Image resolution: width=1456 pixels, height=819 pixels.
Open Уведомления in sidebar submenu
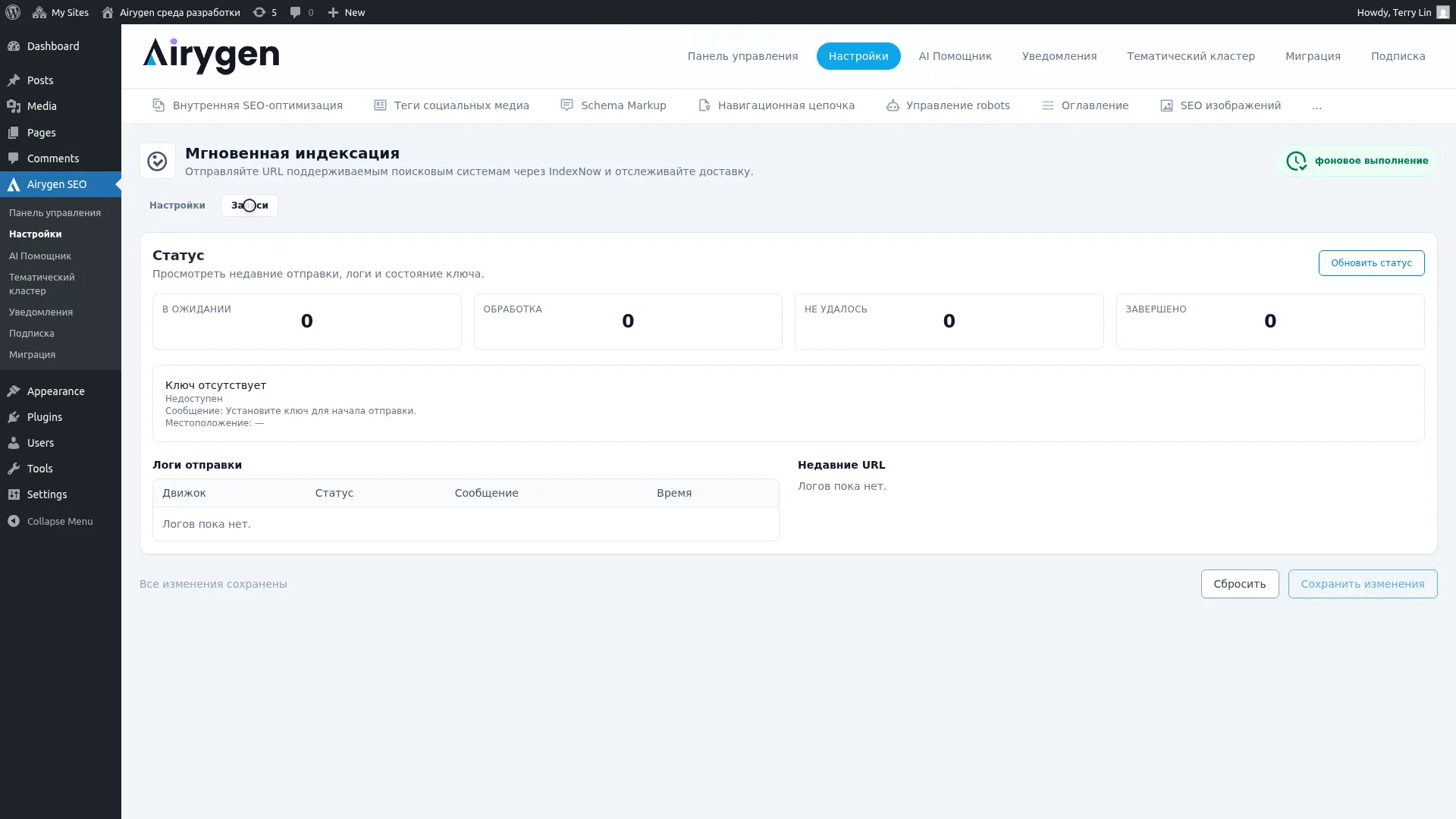point(41,312)
